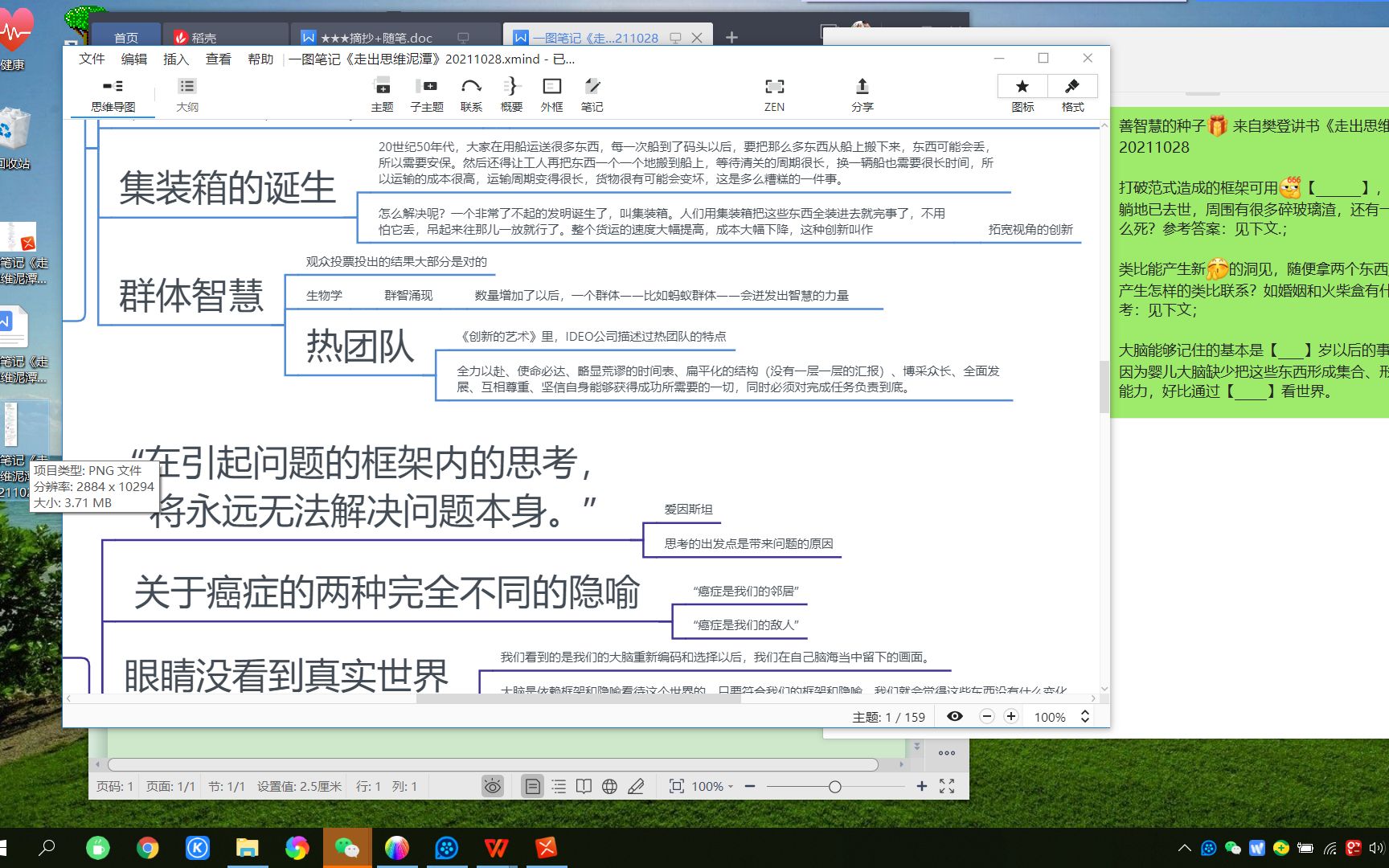
Task: Open File Explorer from taskbar
Action: coord(247,848)
